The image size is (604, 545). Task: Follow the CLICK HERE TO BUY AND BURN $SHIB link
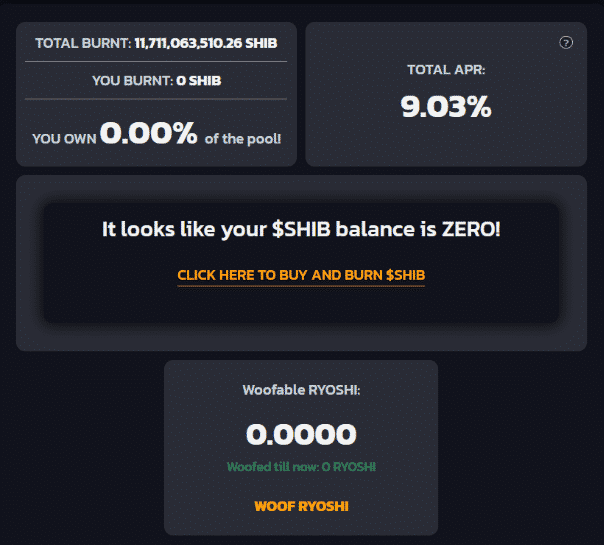pyautogui.click(x=301, y=275)
